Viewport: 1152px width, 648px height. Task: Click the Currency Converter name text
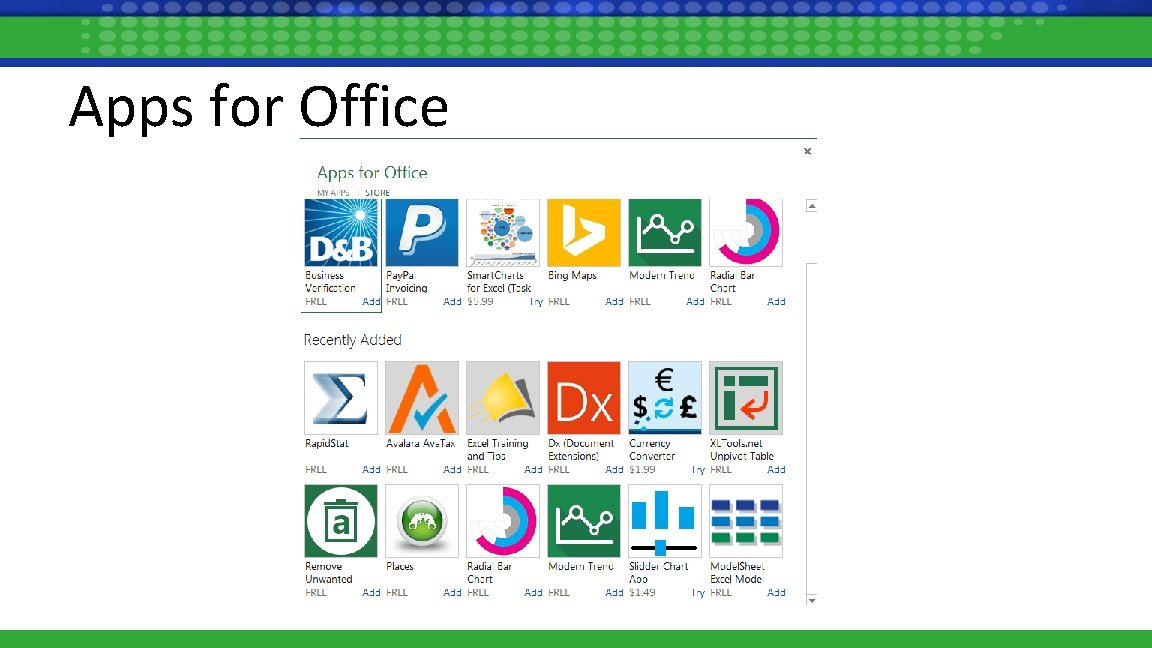click(x=652, y=450)
